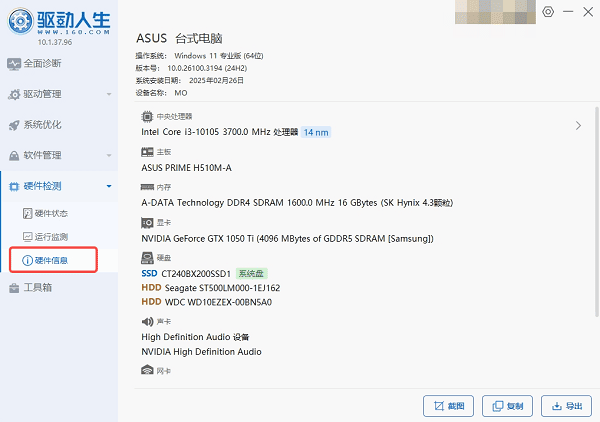Collapse the 硬件检测 arrow
The width and height of the screenshot is (600, 422).
pos(109,186)
